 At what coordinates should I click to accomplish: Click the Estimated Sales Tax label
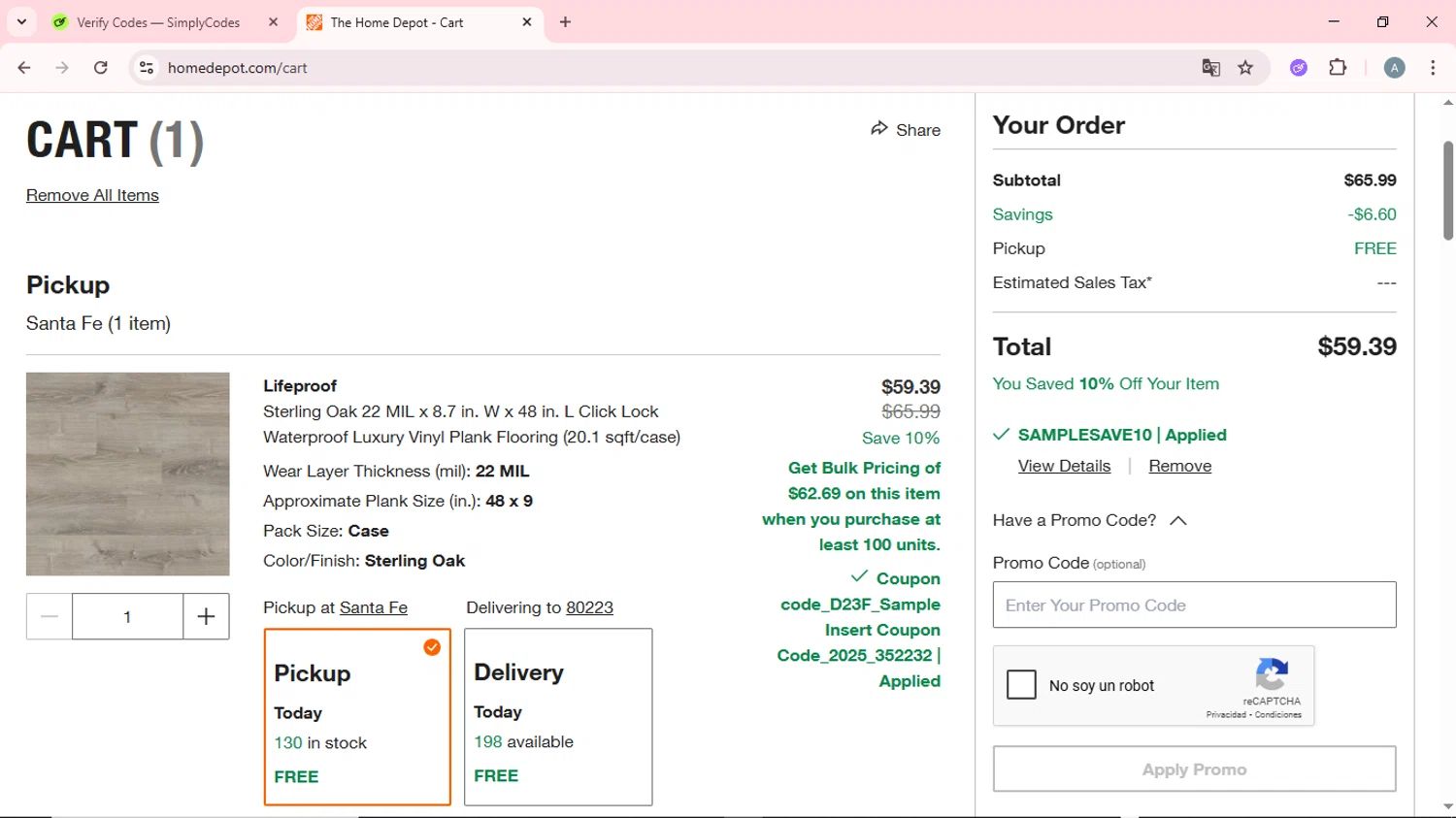[1072, 282]
